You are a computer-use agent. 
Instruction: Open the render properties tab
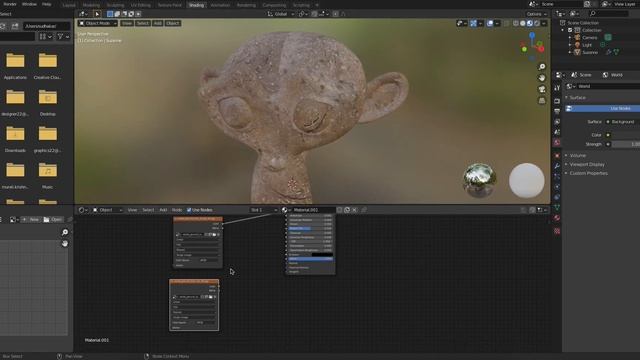click(x=557, y=101)
